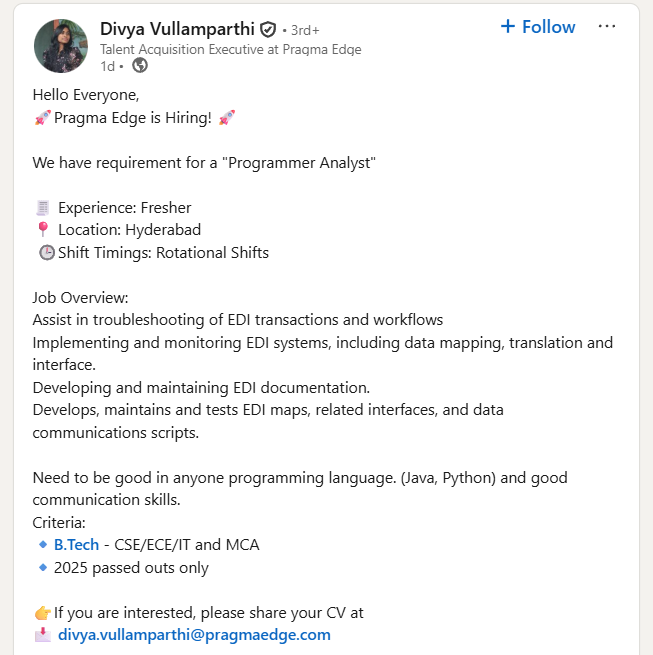Click the "1d" post timestamp
The width and height of the screenshot is (653, 655).
tap(107, 66)
